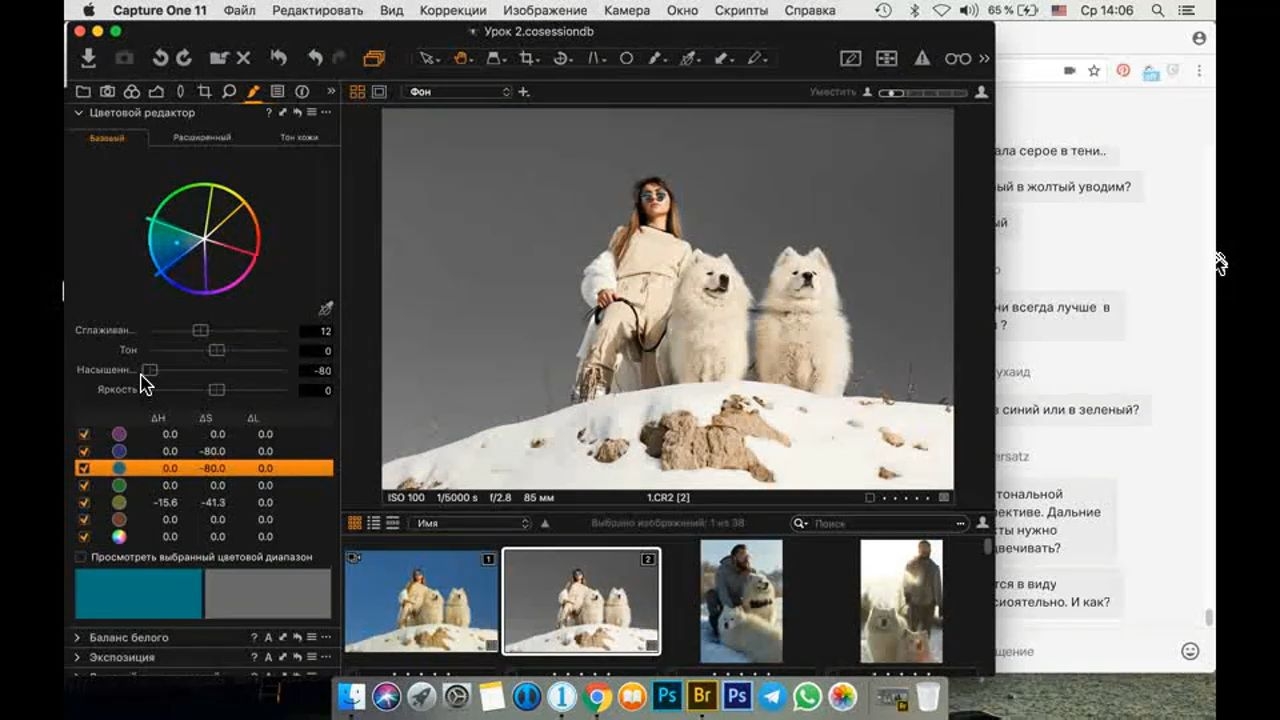The image size is (1280, 720).
Task: Open the Фон layer dropdown
Action: [458, 92]
